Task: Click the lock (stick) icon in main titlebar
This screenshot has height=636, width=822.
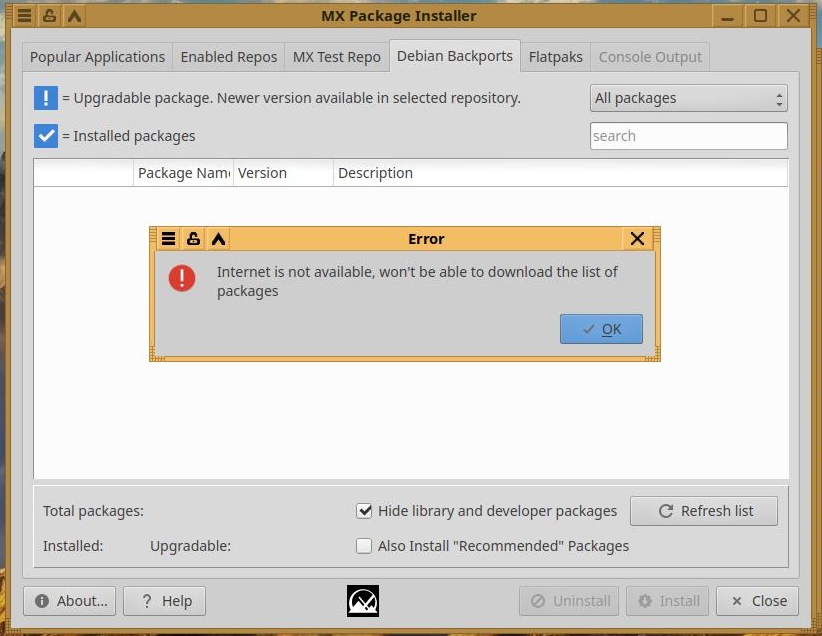Action: (49, 16)
